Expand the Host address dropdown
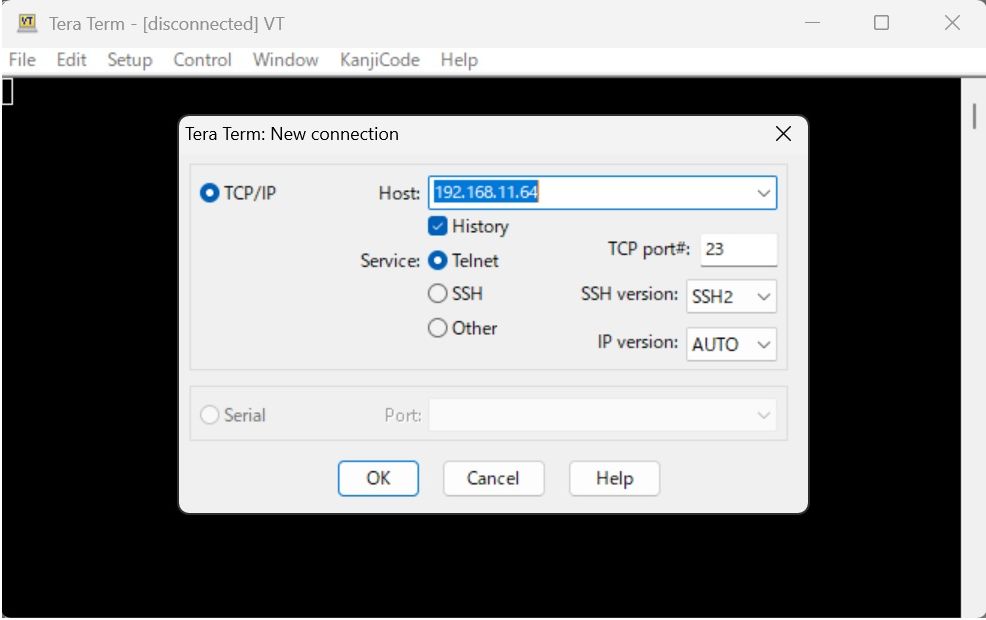This screenshot has height=620, width=986. 763,193
